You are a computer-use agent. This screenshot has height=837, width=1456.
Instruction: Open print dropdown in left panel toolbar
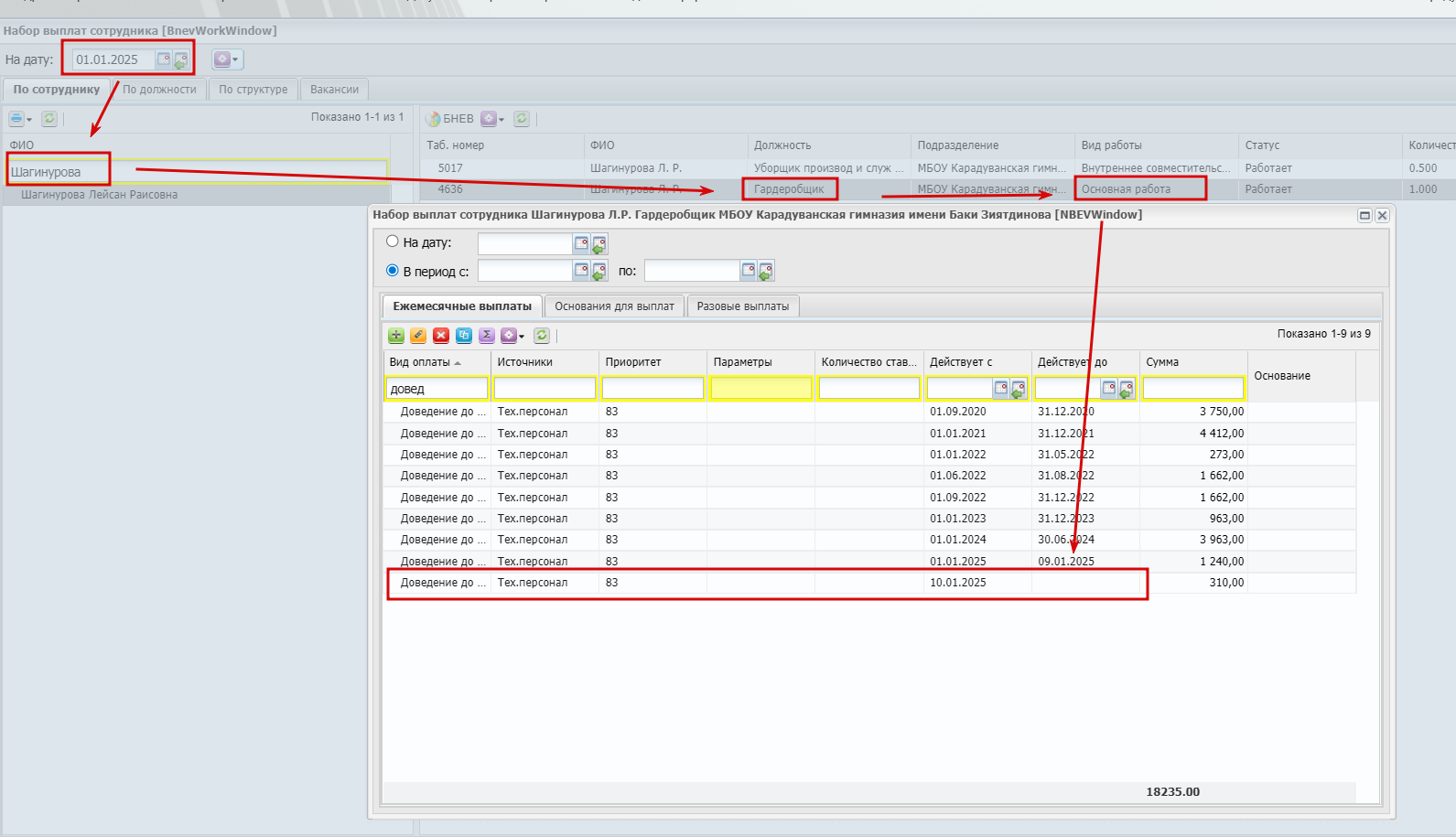[x=20, y=119]
